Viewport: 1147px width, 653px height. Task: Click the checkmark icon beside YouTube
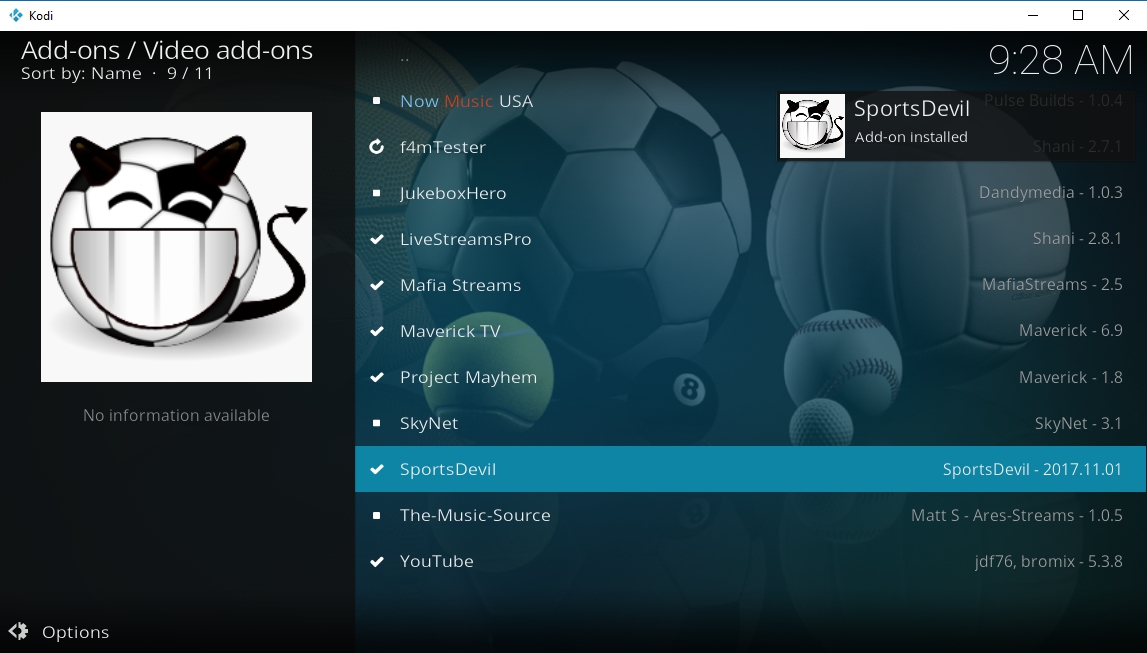pyautogui.click(x=377, y=562)
